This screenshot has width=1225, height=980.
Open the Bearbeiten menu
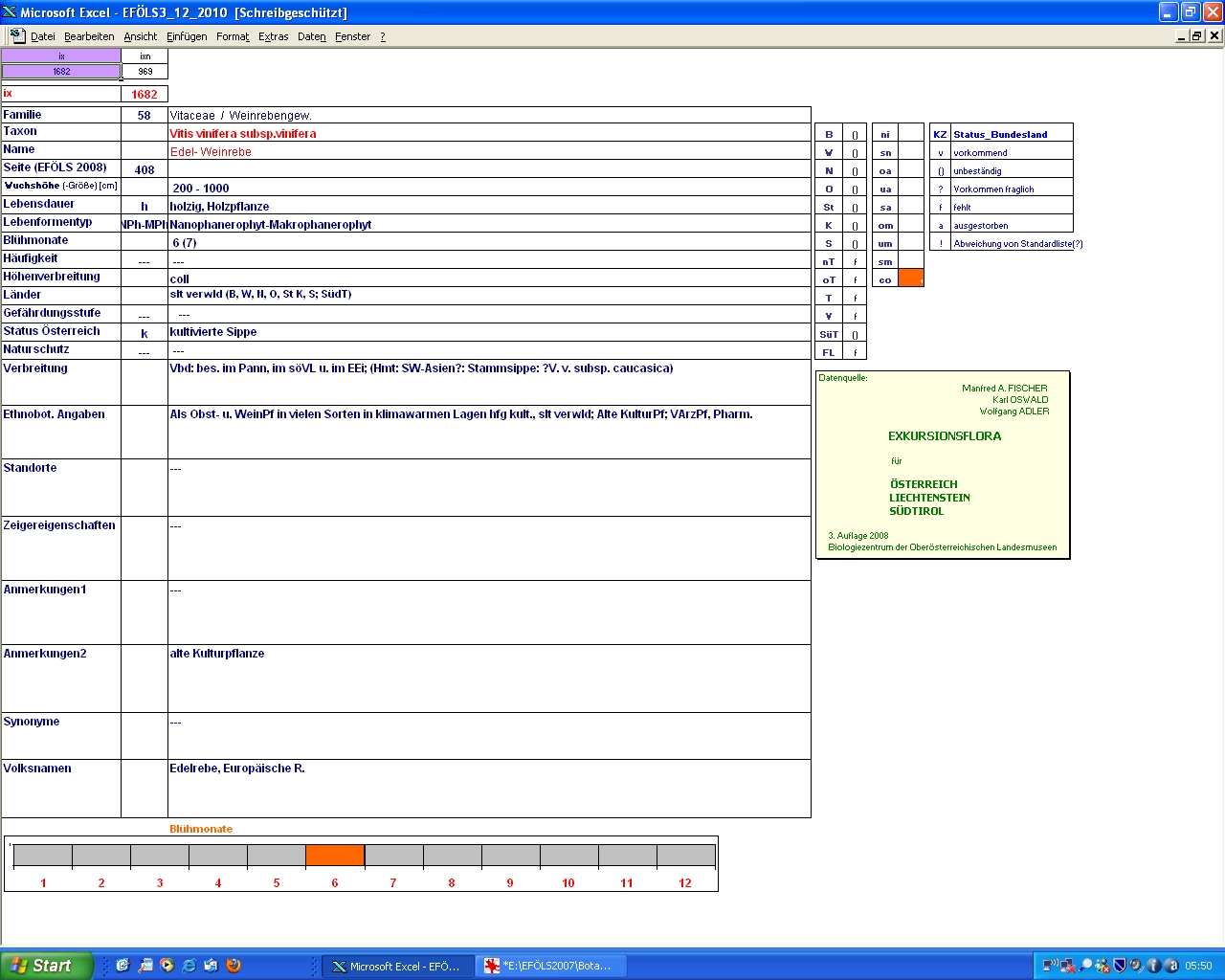coord(89,36)
